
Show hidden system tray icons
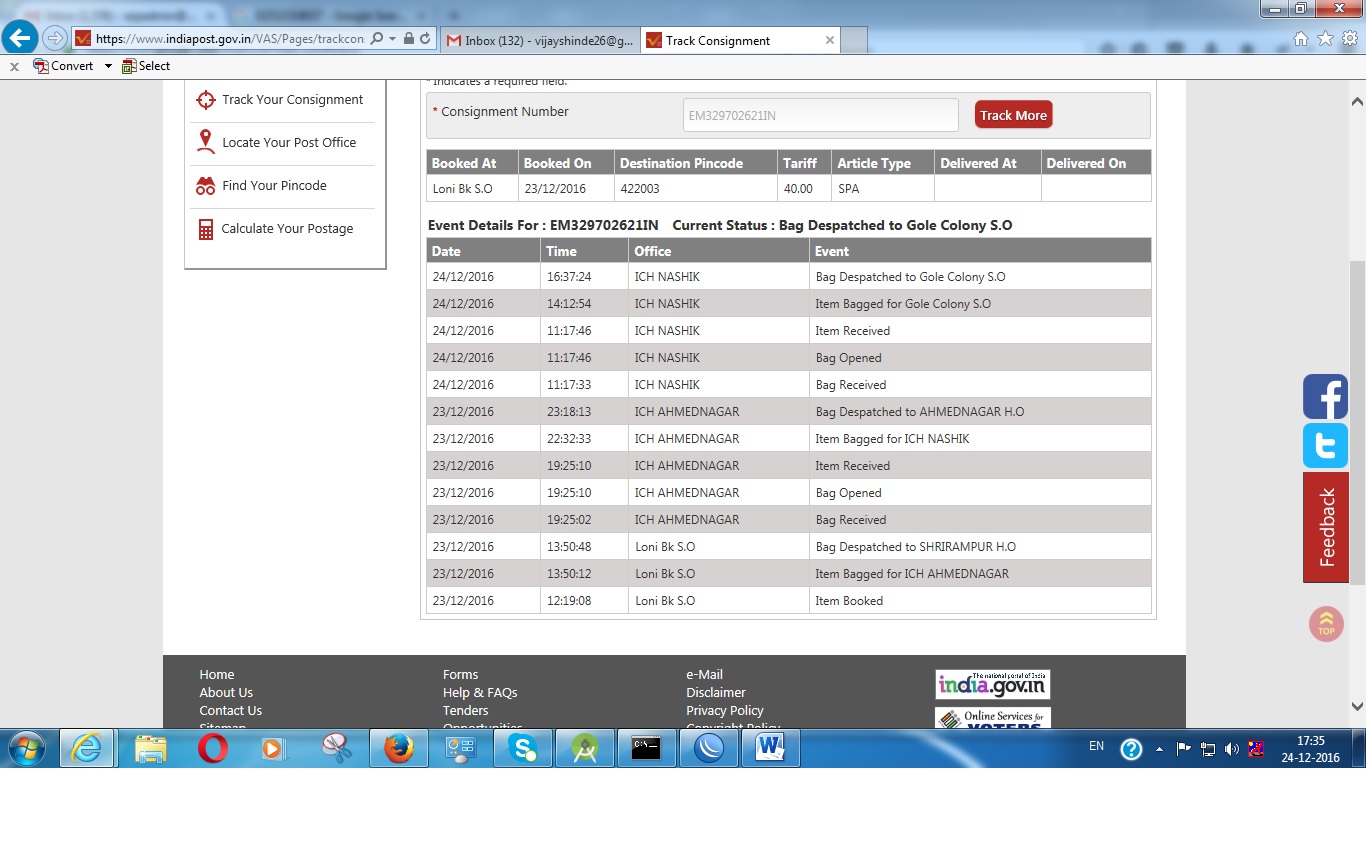click(1159, 749)
